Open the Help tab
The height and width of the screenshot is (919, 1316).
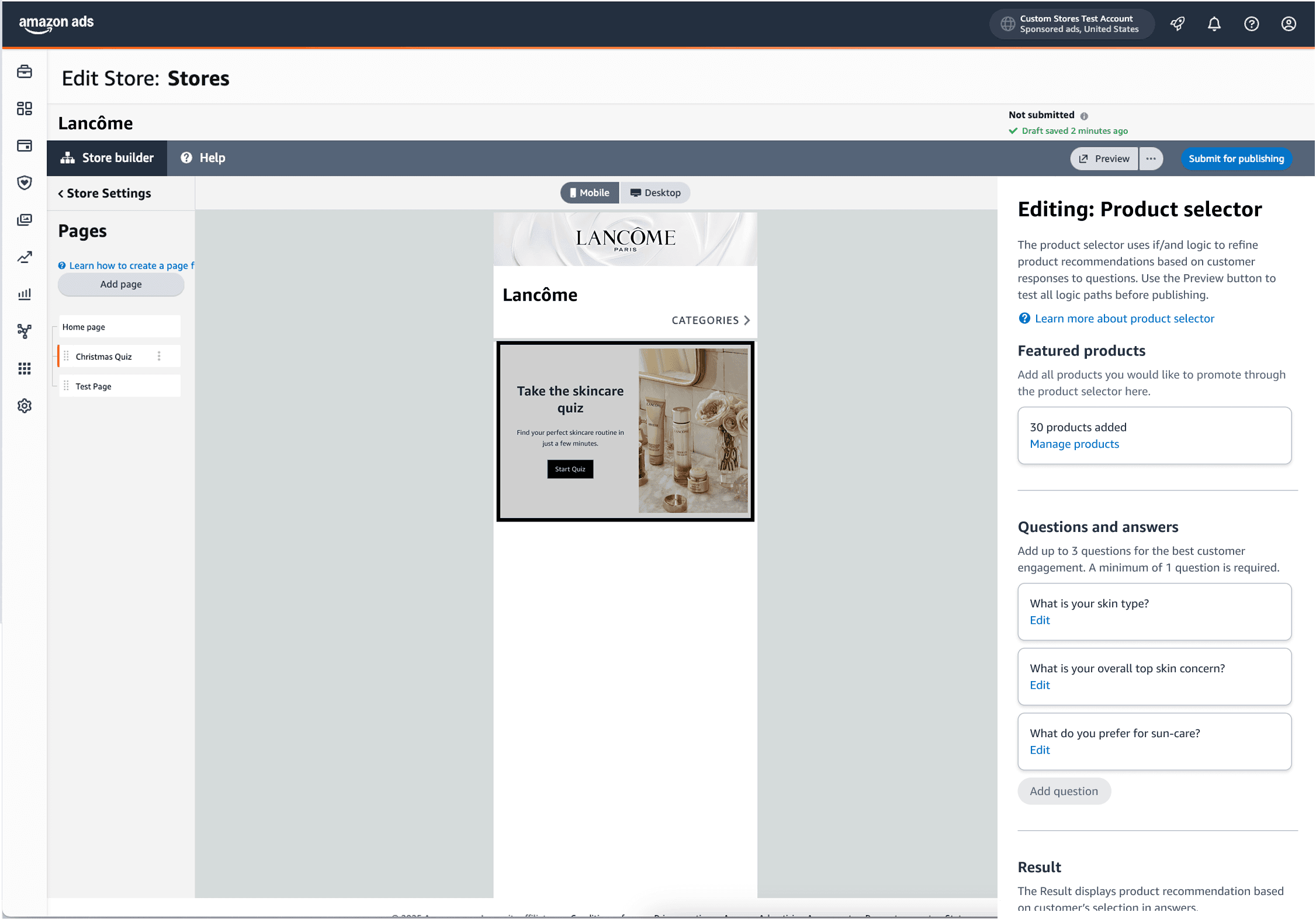[203, 158]
